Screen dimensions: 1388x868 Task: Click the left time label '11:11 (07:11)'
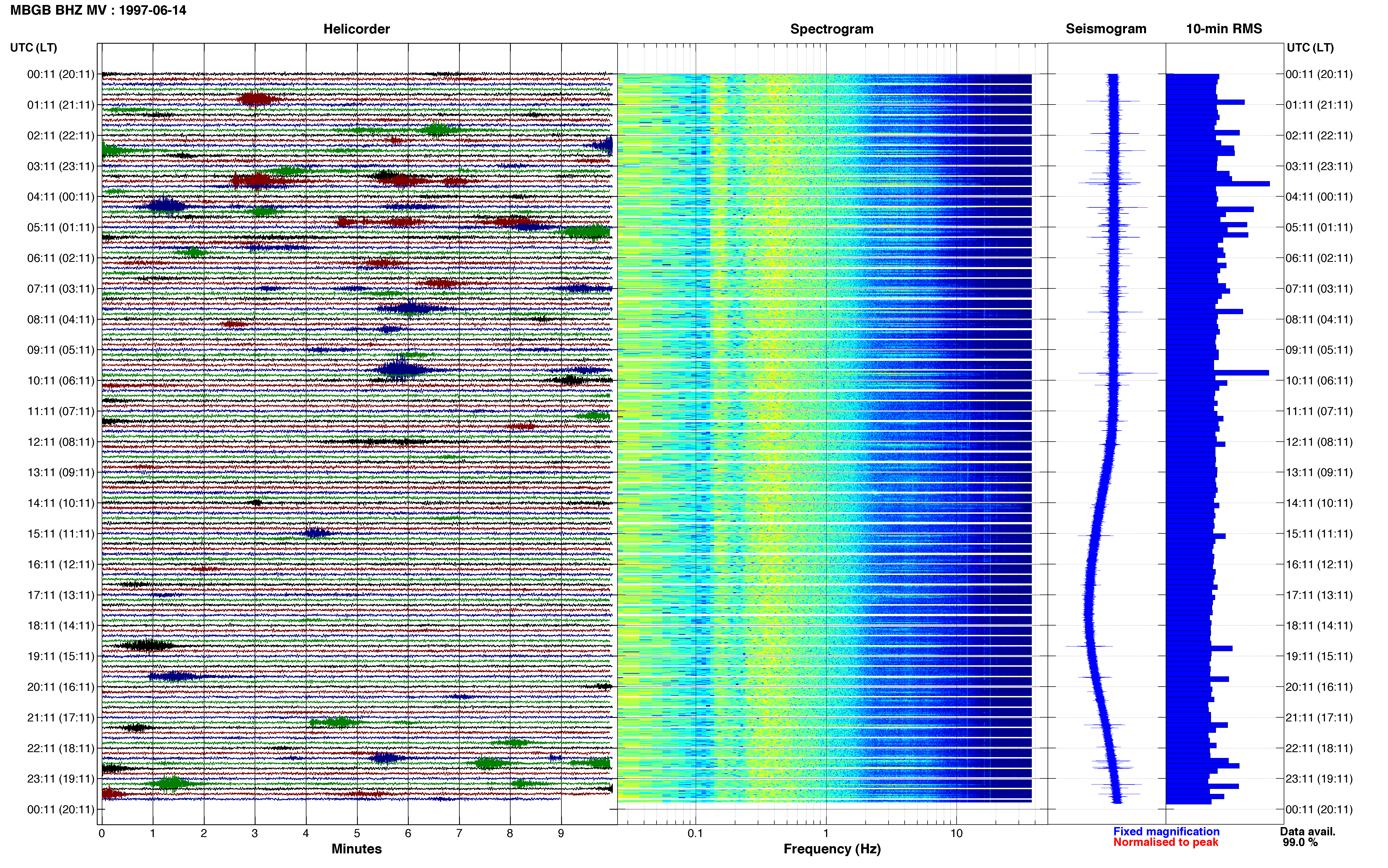point(61,411)
